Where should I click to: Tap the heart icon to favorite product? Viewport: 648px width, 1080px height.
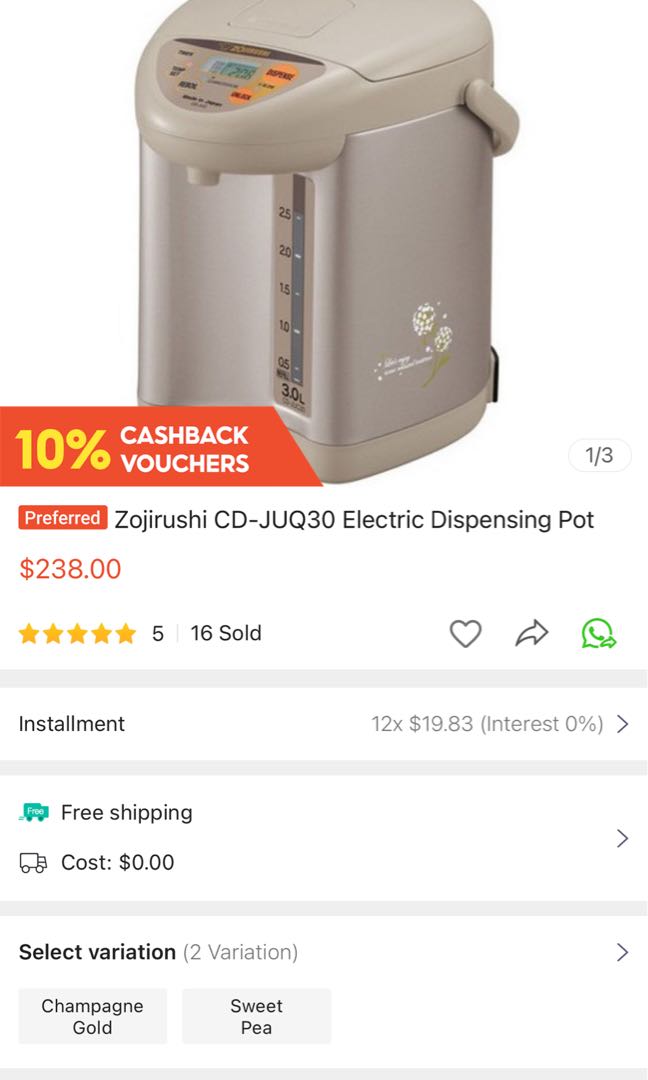[466, 633]
